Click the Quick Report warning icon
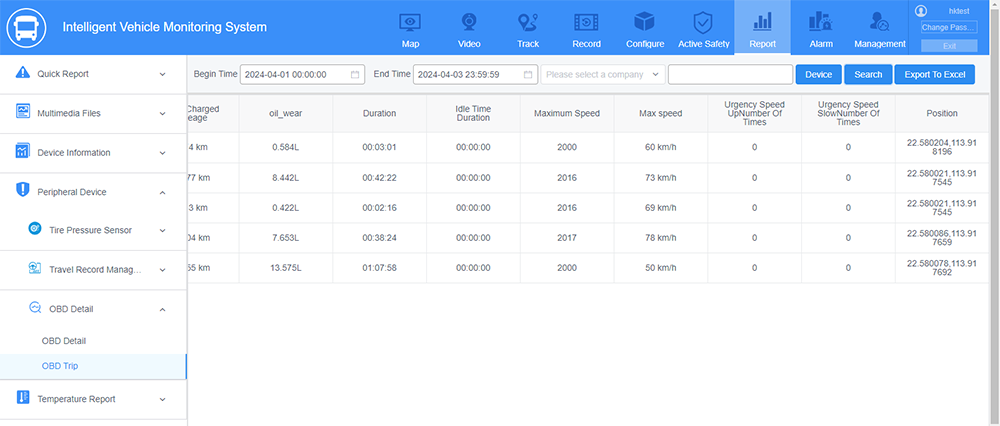 click(x=23, y=72)
